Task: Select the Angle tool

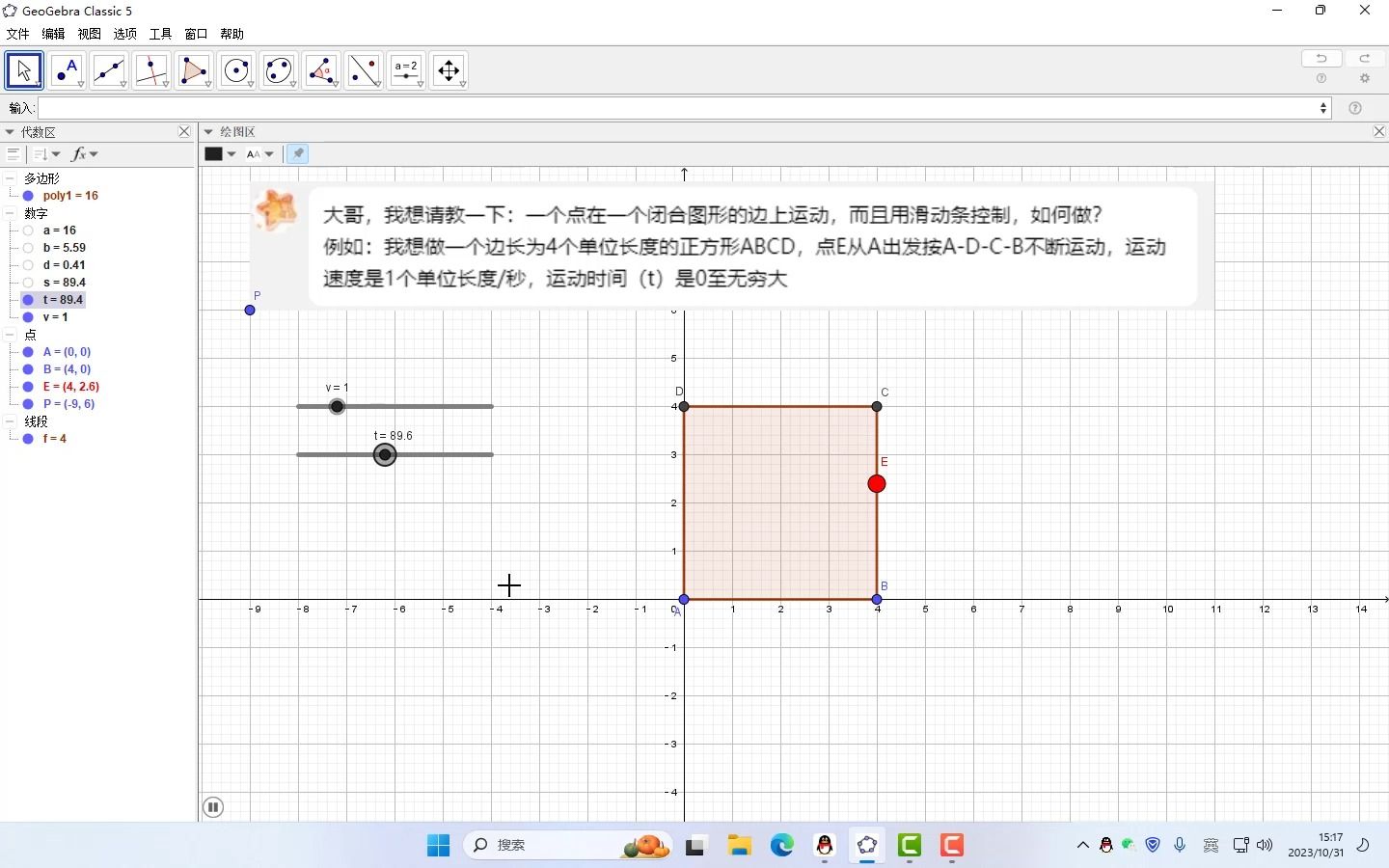Action: [x=322, y=70]
